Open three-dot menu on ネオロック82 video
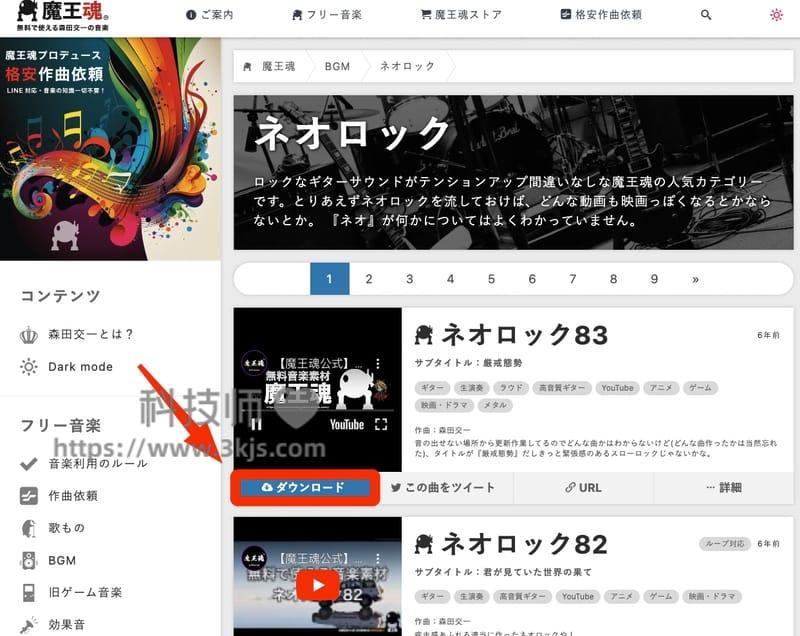Screen dimensions: 800x636 click(x=378, y=559)
